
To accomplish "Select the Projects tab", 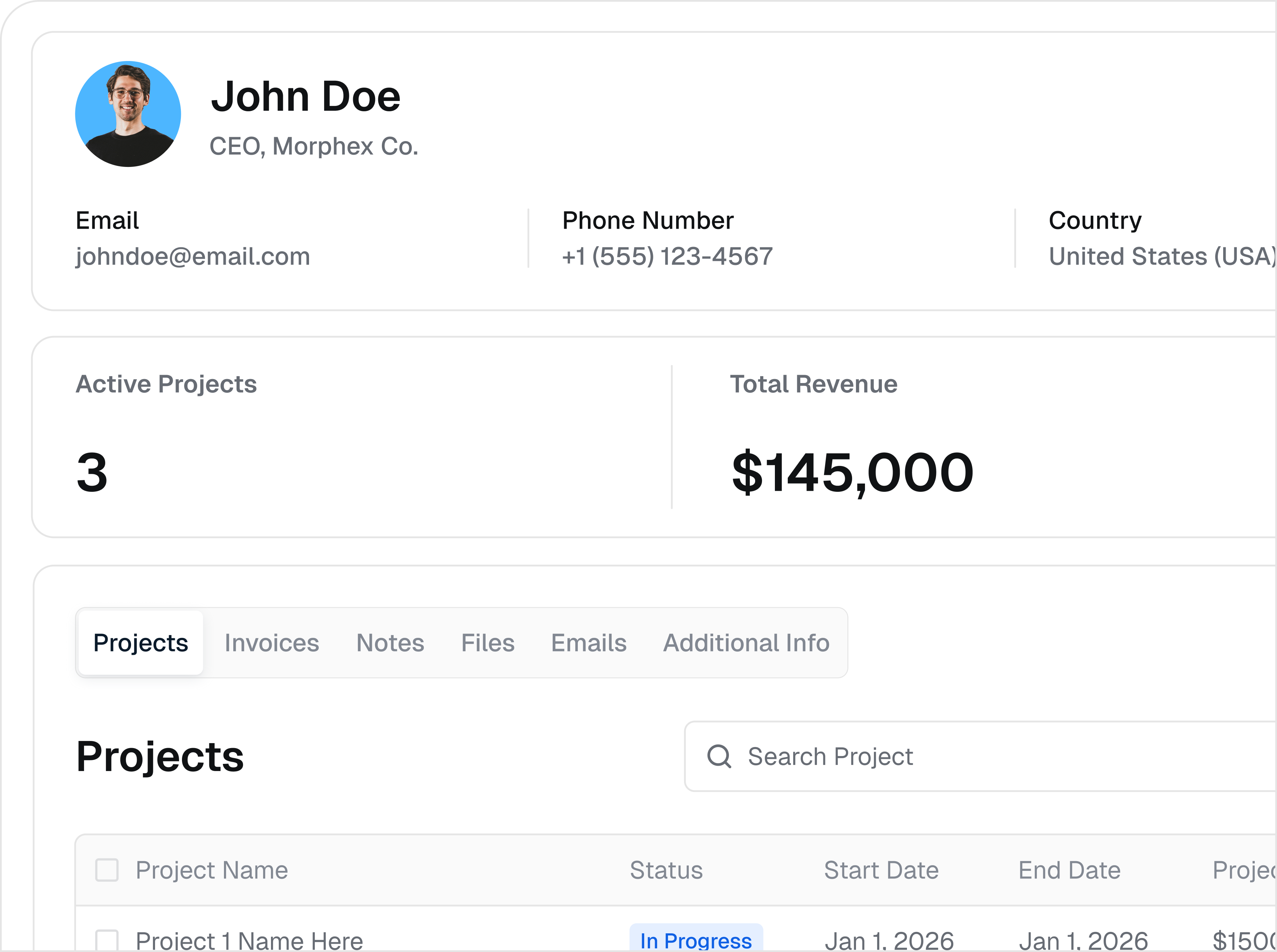I will [141, 643].
